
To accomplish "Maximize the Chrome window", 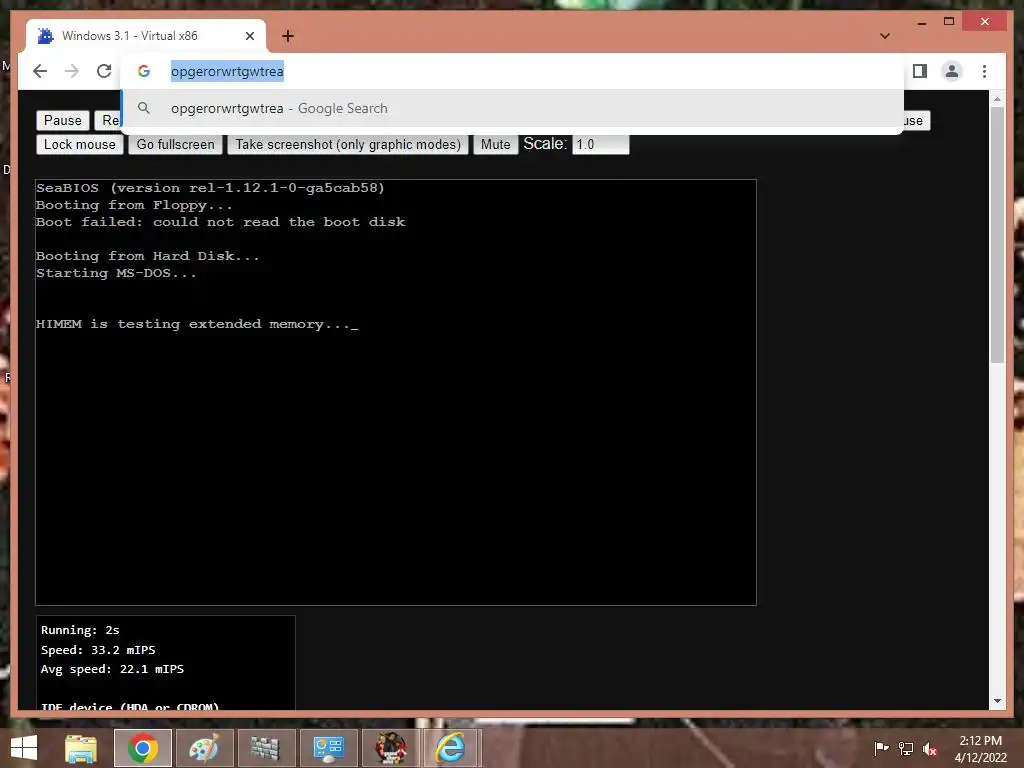I will point(949,22).
